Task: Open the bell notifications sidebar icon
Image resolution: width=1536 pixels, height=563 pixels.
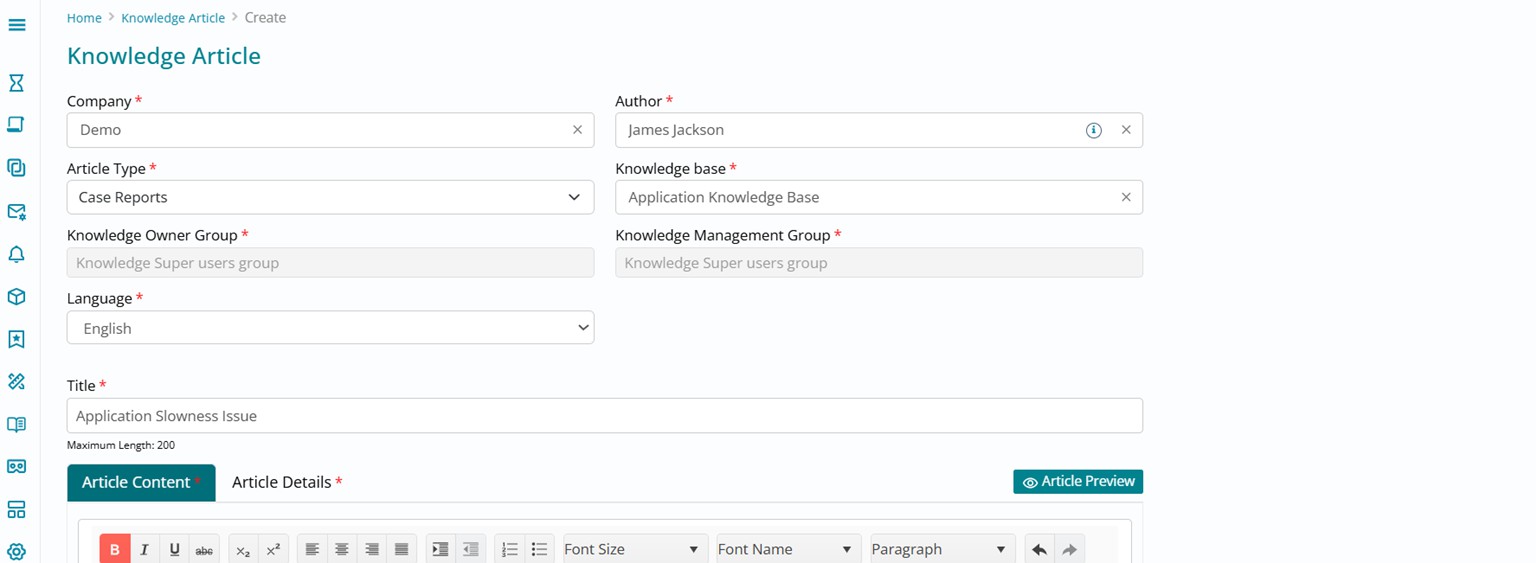Action: (16, 254)
